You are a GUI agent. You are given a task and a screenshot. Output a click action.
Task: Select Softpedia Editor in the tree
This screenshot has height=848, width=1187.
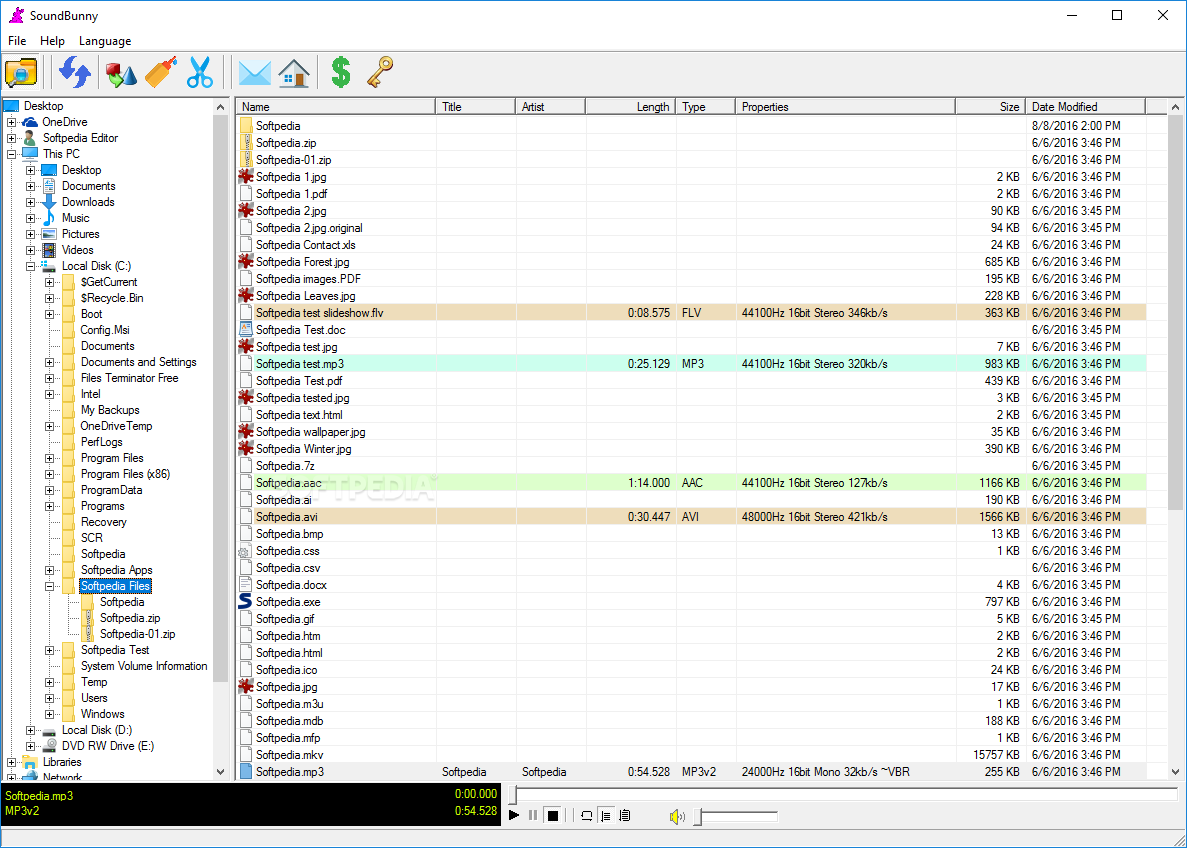[79, 138]
